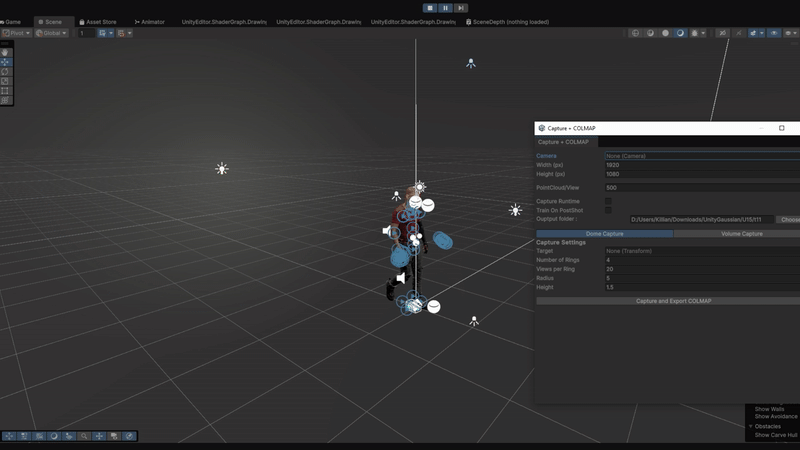Step forward one frame
The width and height of the screenshot is (800, 450).
[x=460, y=8]
